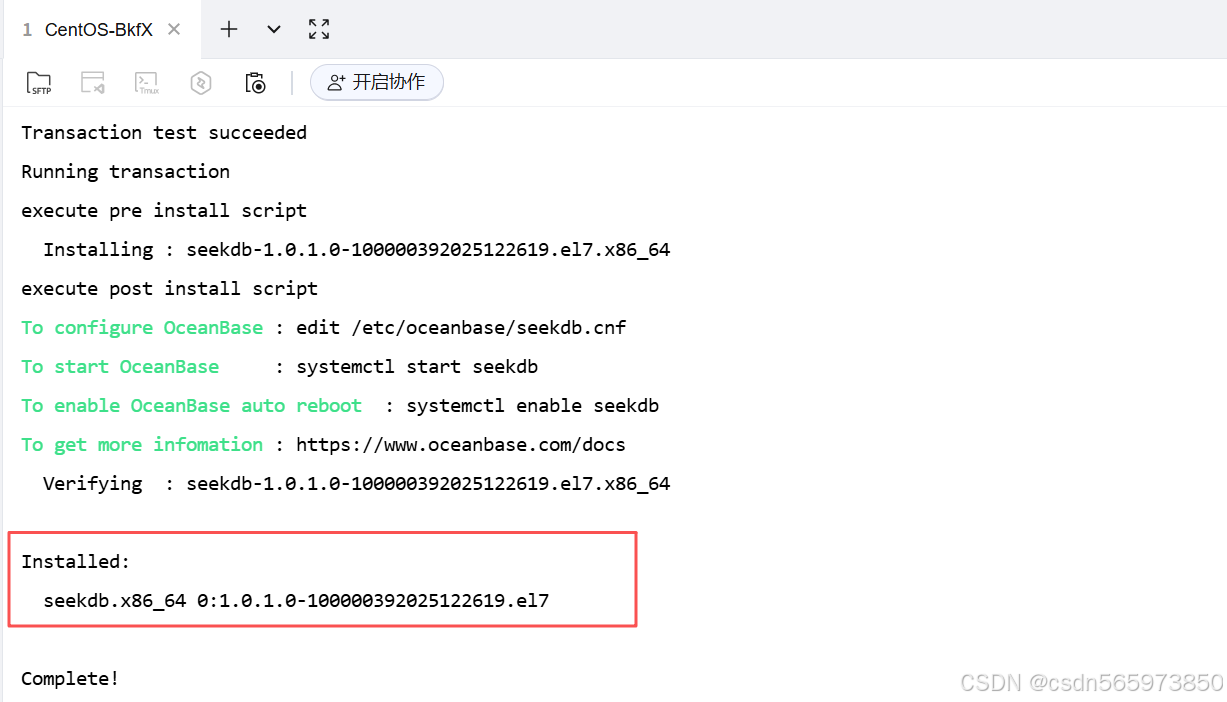The image size is (1227, 702).
Task: Close the CentOS-BkfX tab
Action: click(x=174, y=29)
